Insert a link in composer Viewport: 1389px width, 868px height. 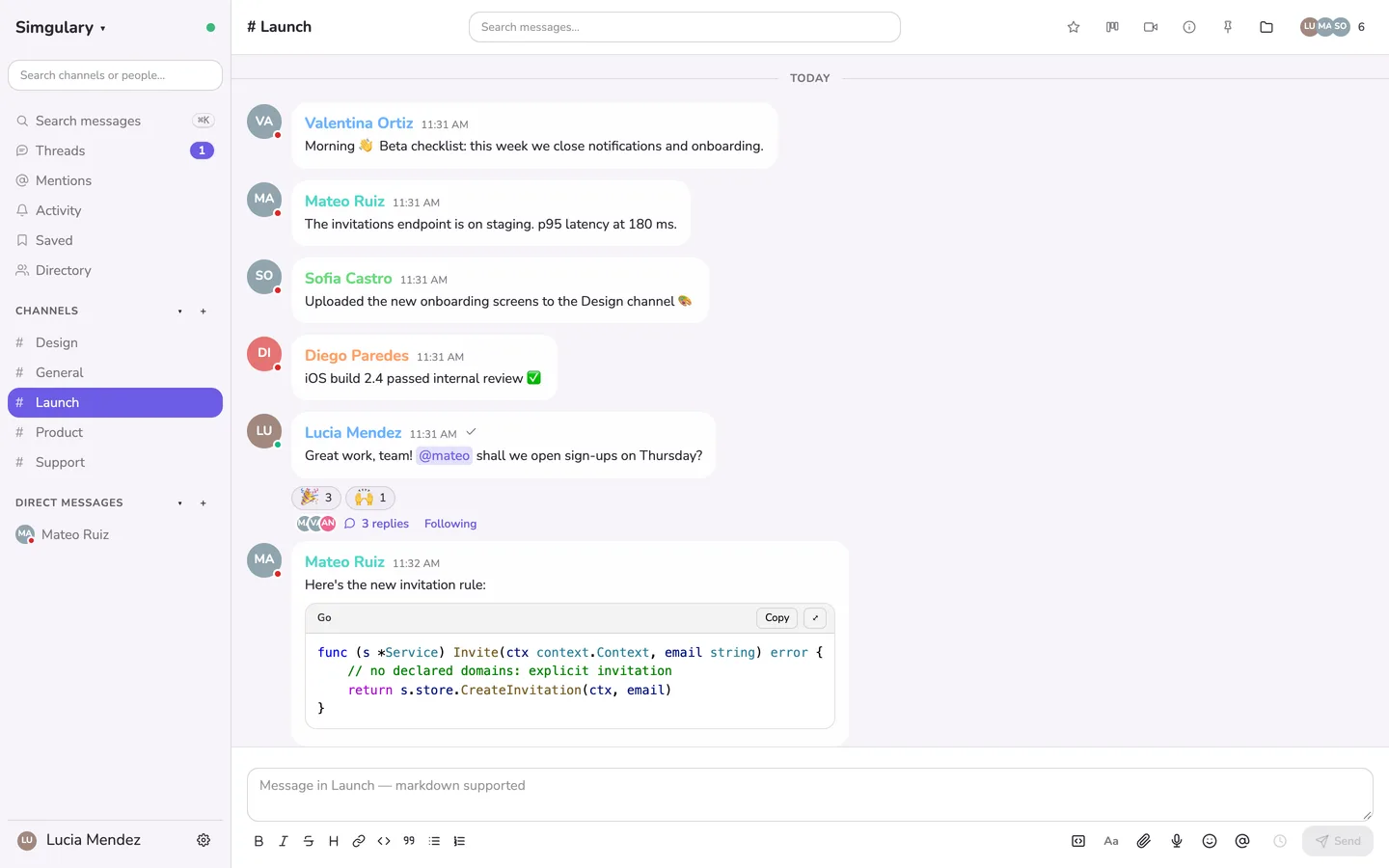click(359, 841)
